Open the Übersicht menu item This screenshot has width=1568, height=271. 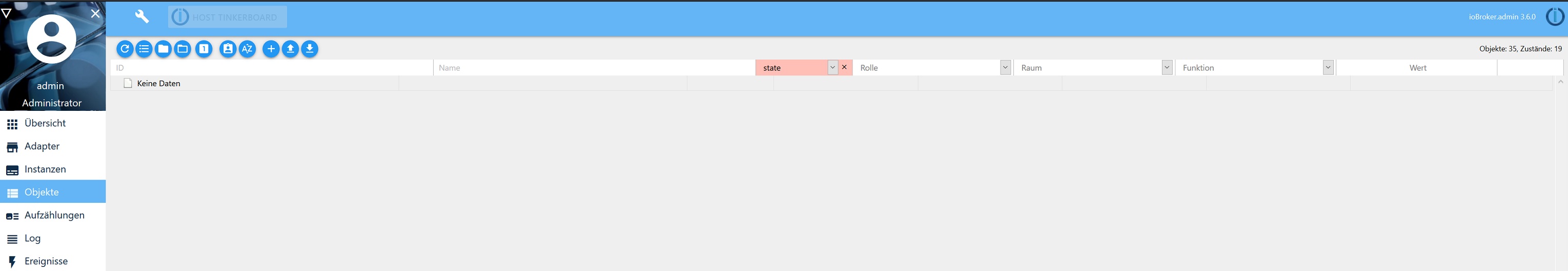(x=53, y=123)
